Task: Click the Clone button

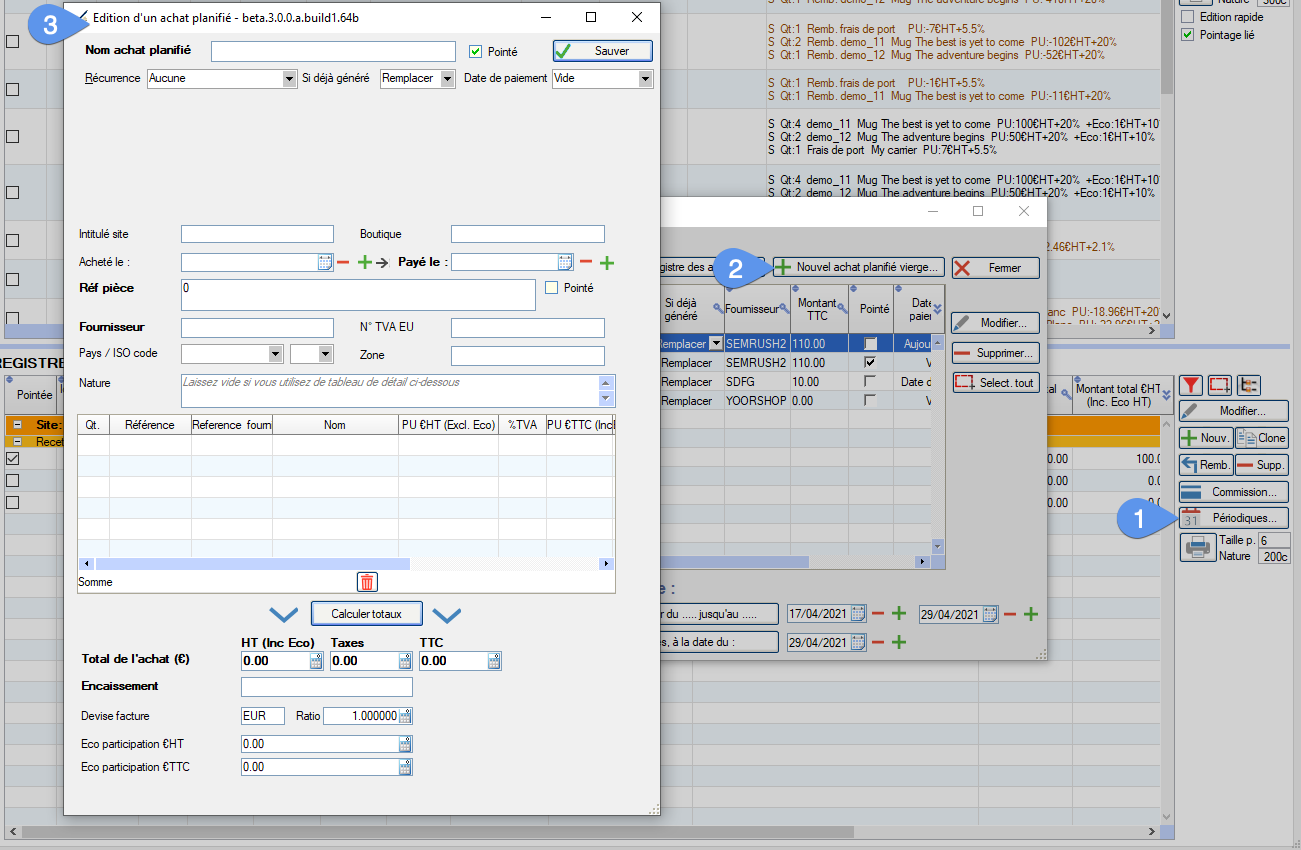Action: pyautogui.click(x=1262, y=438)
